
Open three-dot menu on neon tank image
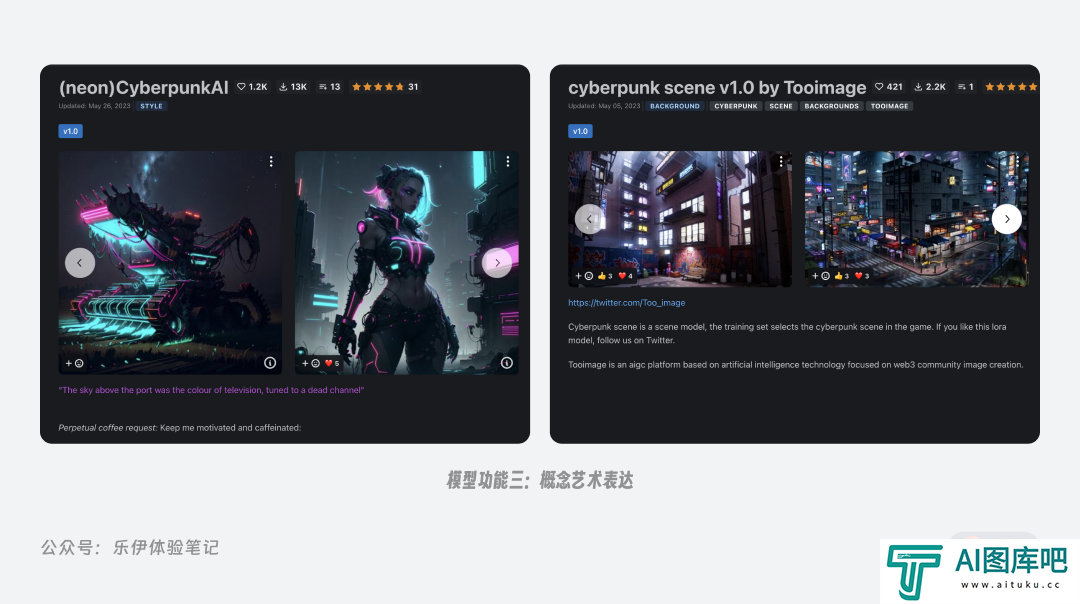[271, 161]
